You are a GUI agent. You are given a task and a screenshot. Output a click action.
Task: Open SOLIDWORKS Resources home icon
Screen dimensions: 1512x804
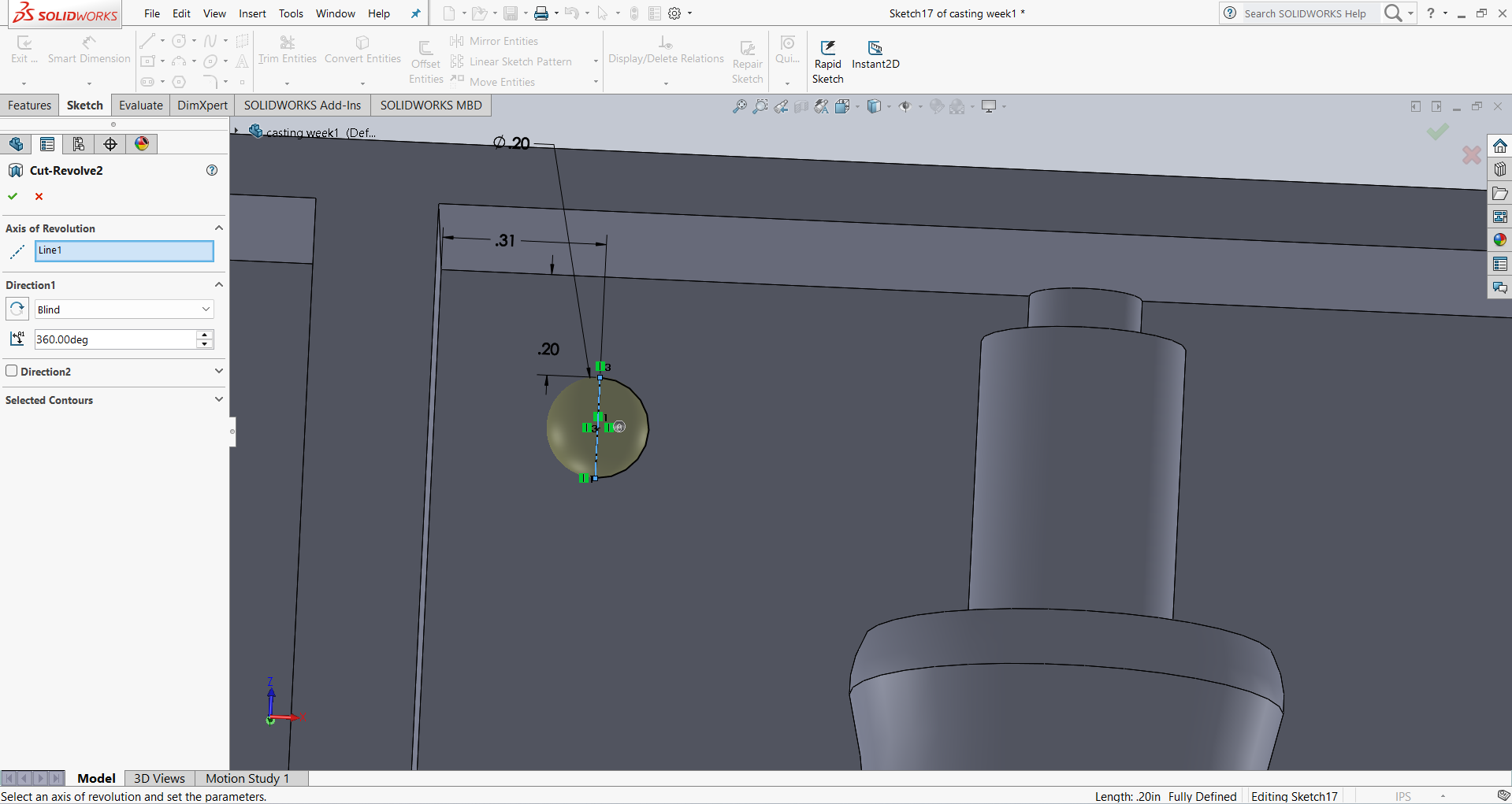coord(1500,146)
